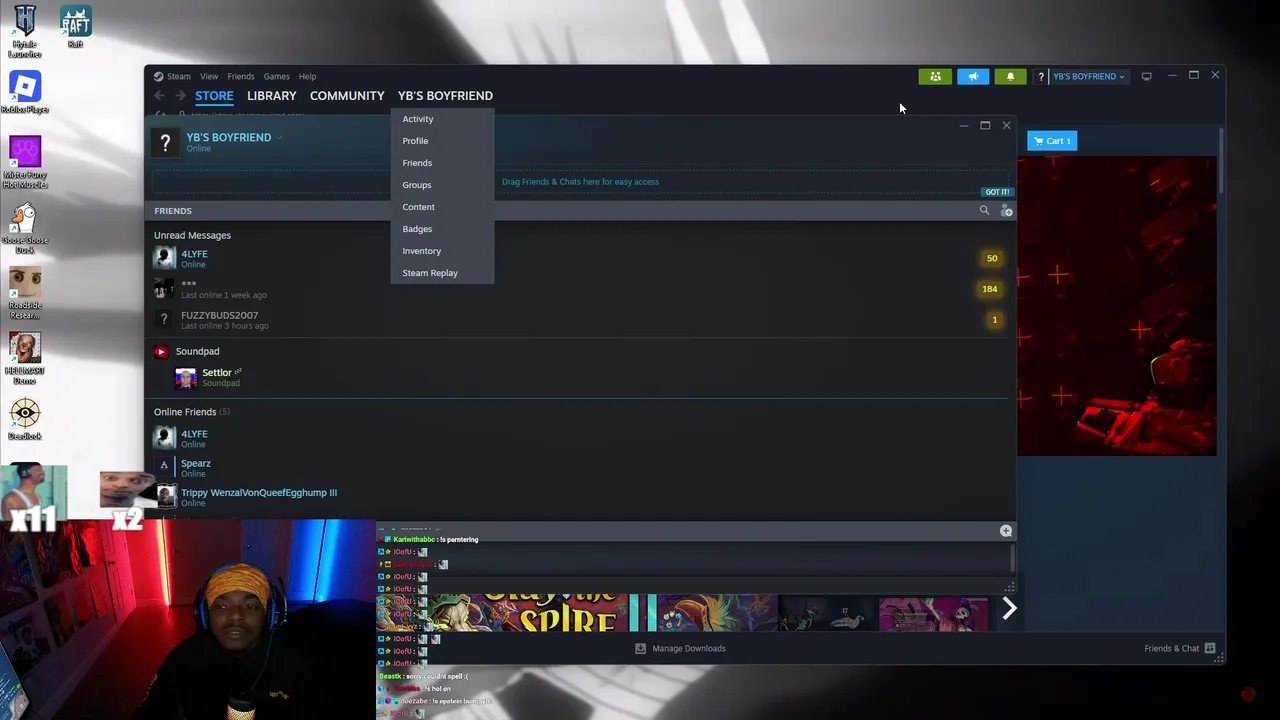The width and height of the screenshot is (1280, 720).
Task: Open the Hytale Launcher desktop icon
Action: (25, 31)
